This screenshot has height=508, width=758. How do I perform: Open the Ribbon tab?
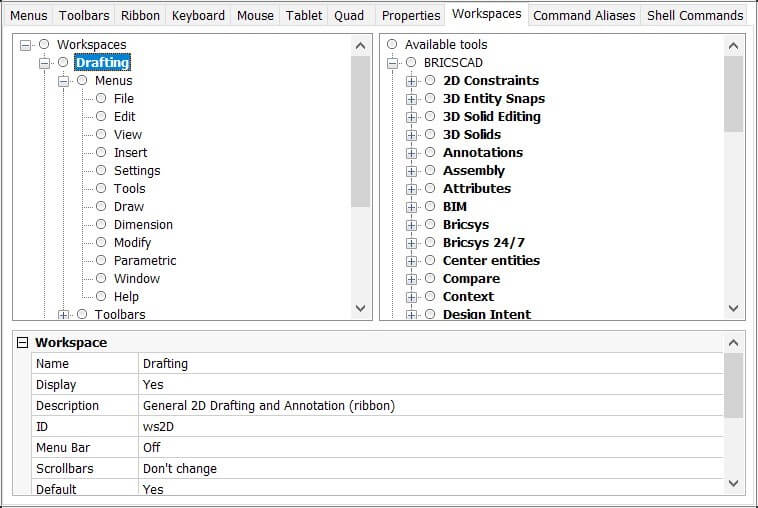tap(140, 16)
